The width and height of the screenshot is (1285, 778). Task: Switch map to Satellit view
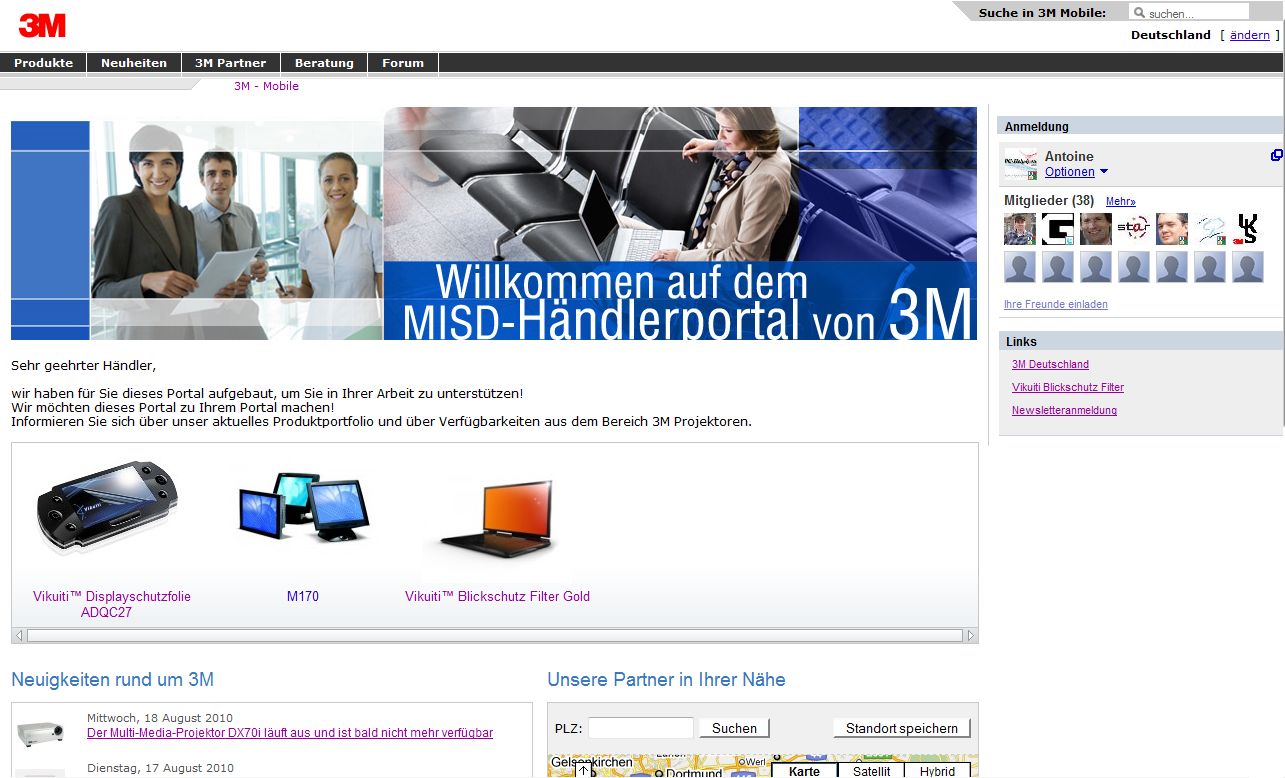tap(871, 771)
